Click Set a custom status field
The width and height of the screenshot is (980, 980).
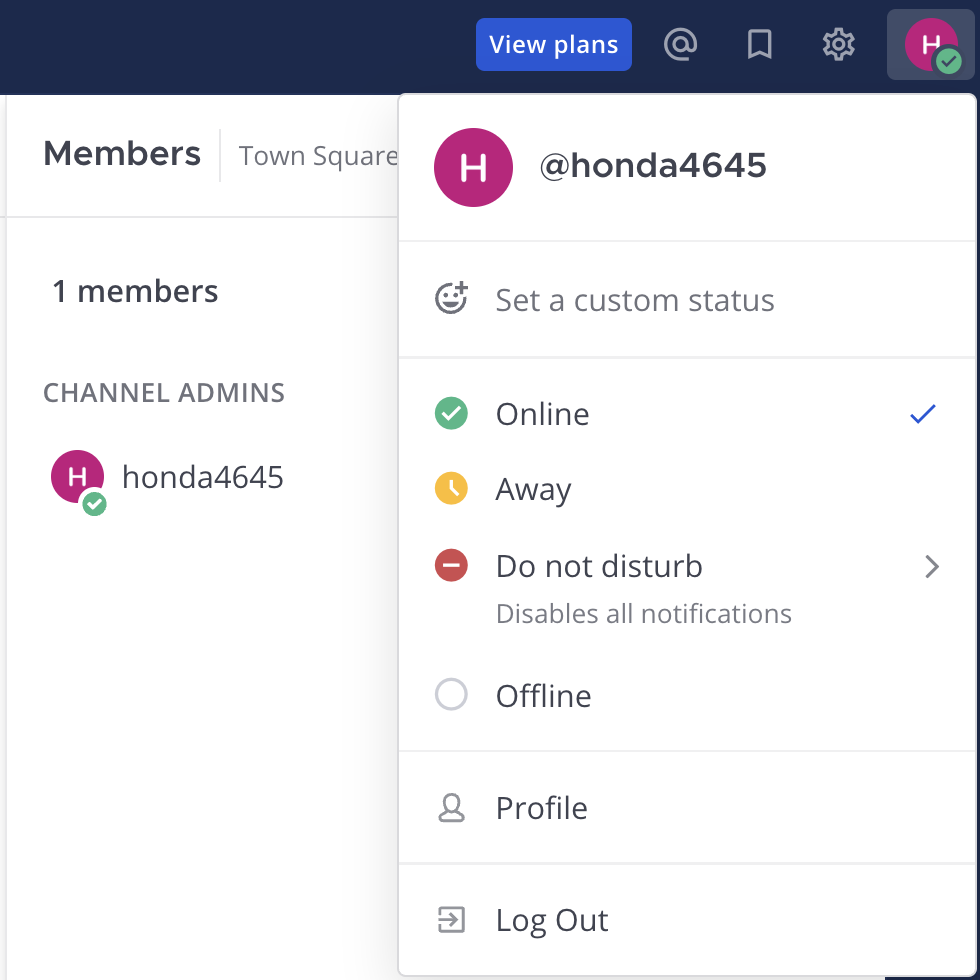[x=634, y=299]
